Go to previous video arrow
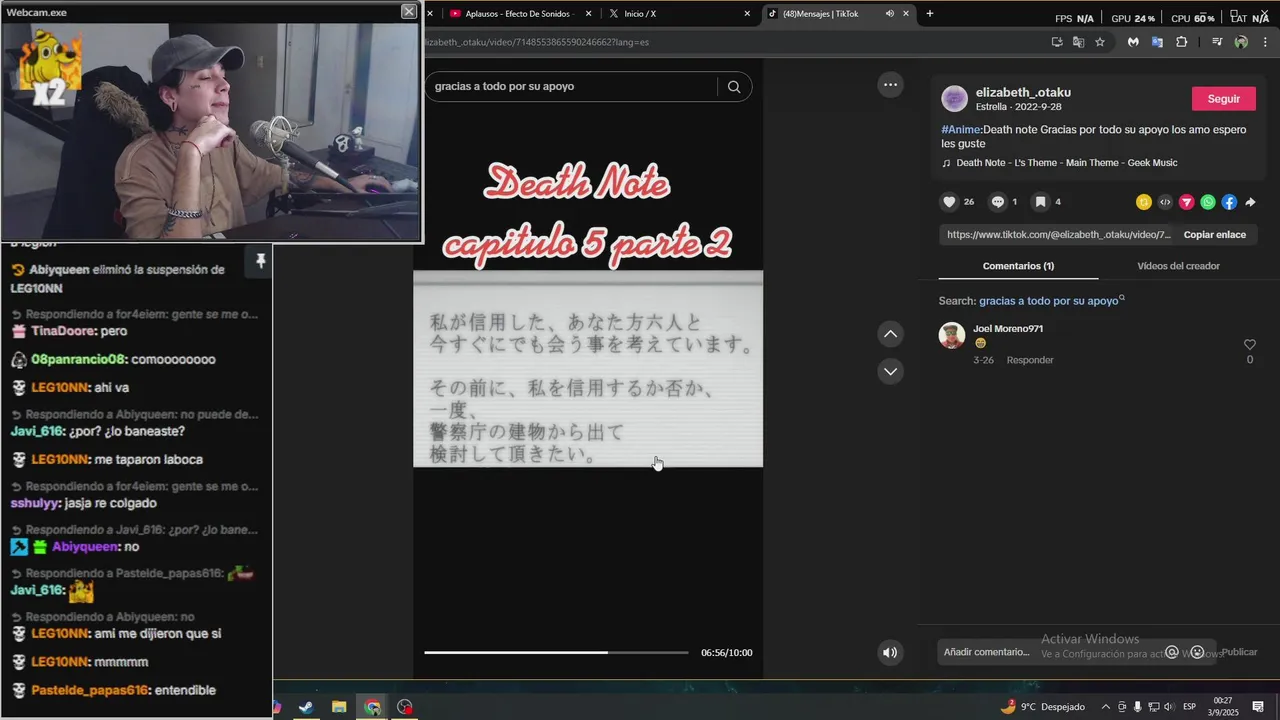Viewport: 1280px width, 720px height. [890, 334]
